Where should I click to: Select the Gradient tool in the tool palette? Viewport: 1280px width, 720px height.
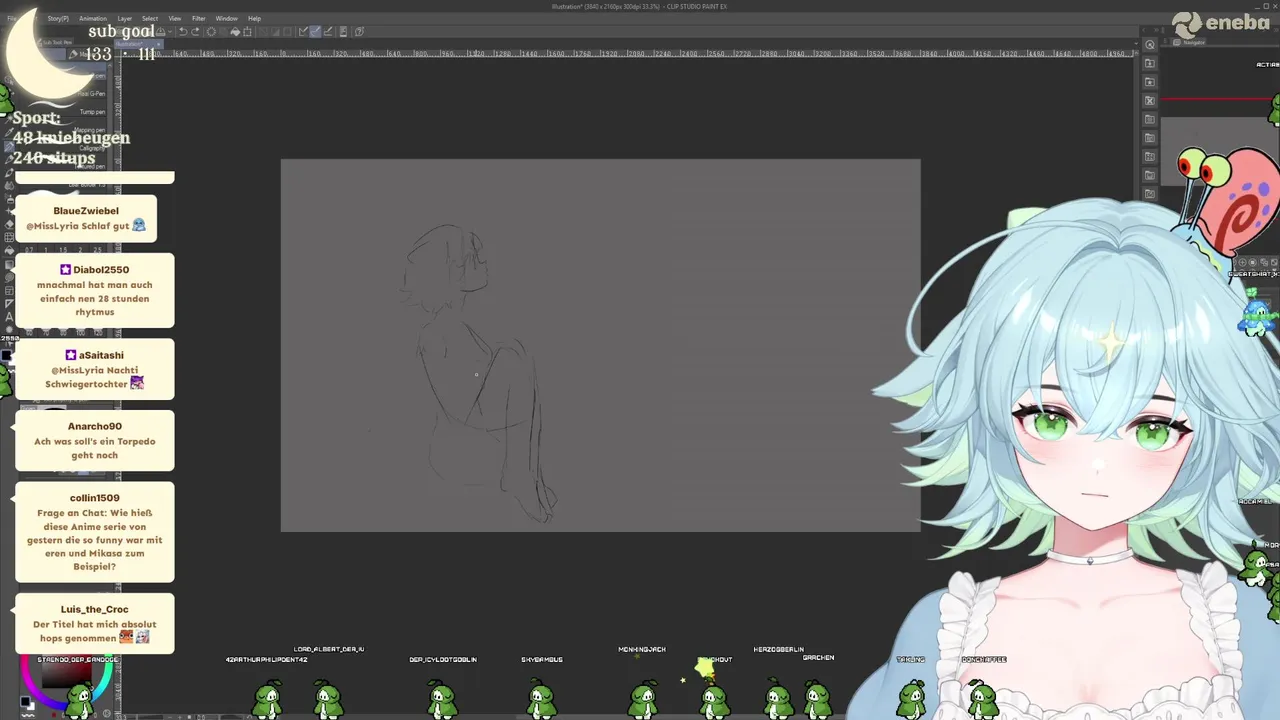pyautogui.click(x=9, y=265)
